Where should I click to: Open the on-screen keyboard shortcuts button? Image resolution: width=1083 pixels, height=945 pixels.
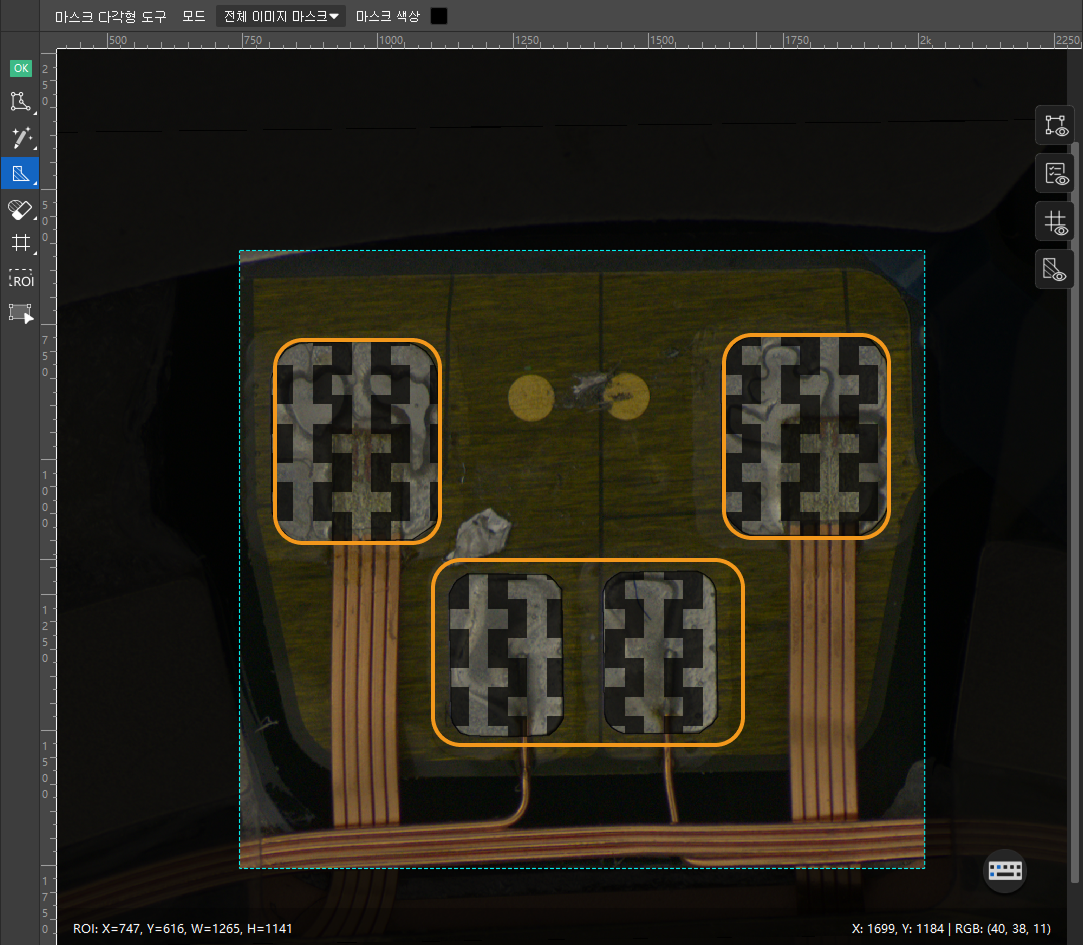tap(1005, 870)
